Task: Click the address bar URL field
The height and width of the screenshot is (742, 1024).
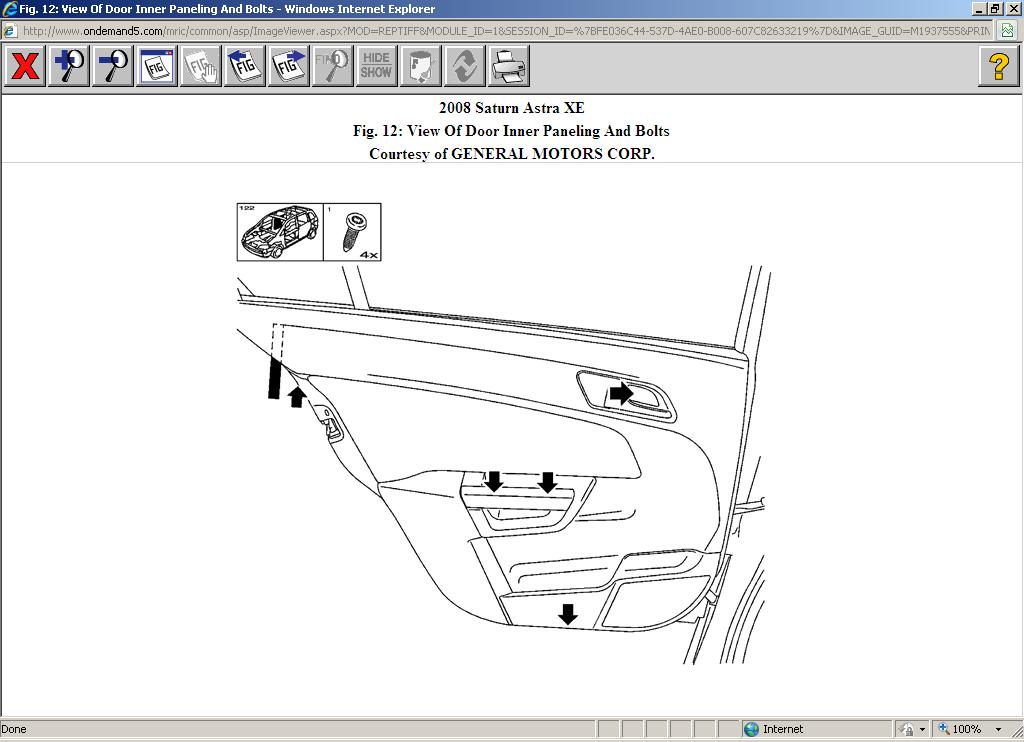Action: [507, 31]
